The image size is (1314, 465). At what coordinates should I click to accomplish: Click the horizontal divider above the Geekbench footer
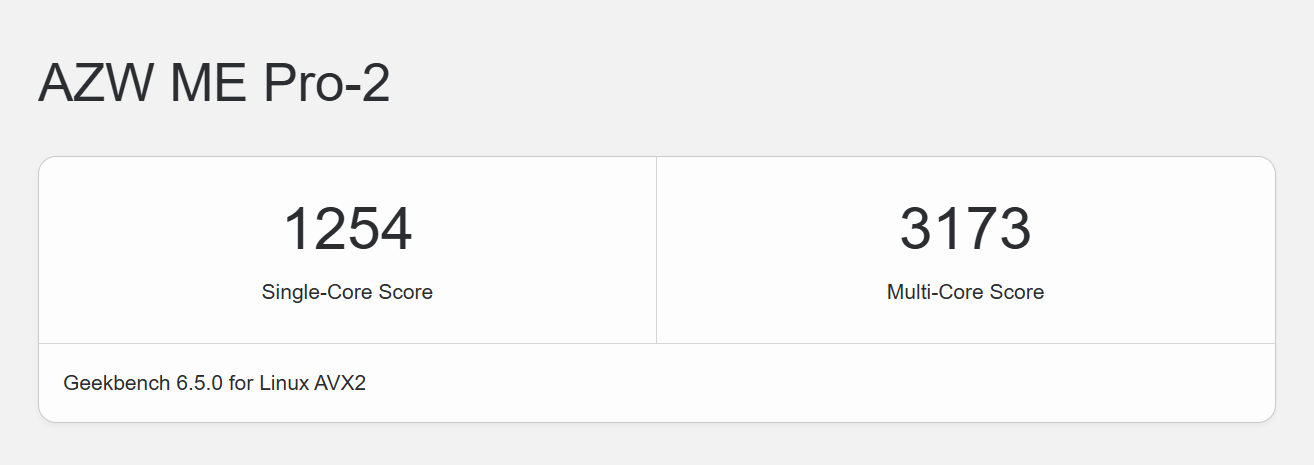656,343
